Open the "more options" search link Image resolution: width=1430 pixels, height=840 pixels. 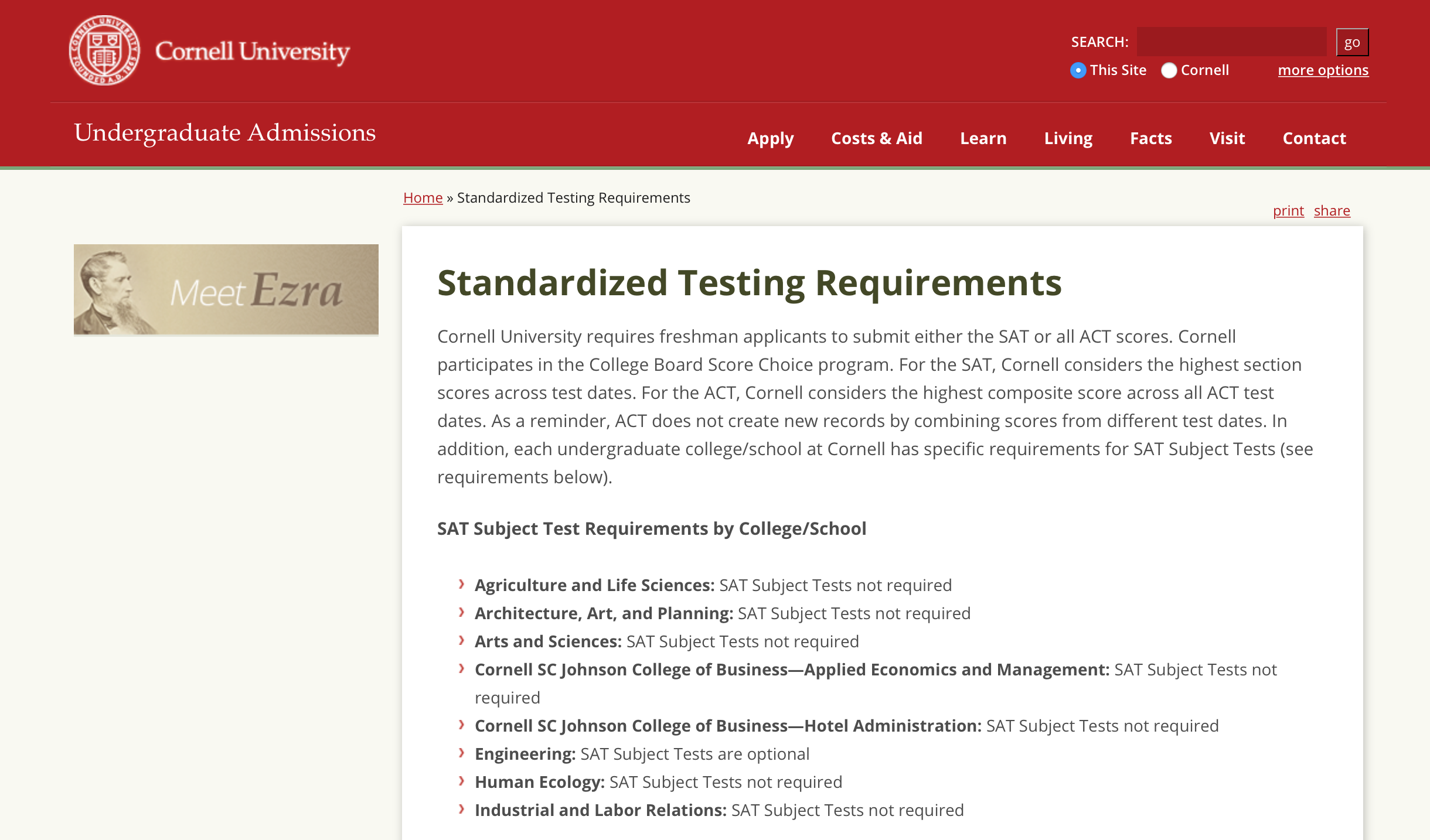(x=1323, y=70)
